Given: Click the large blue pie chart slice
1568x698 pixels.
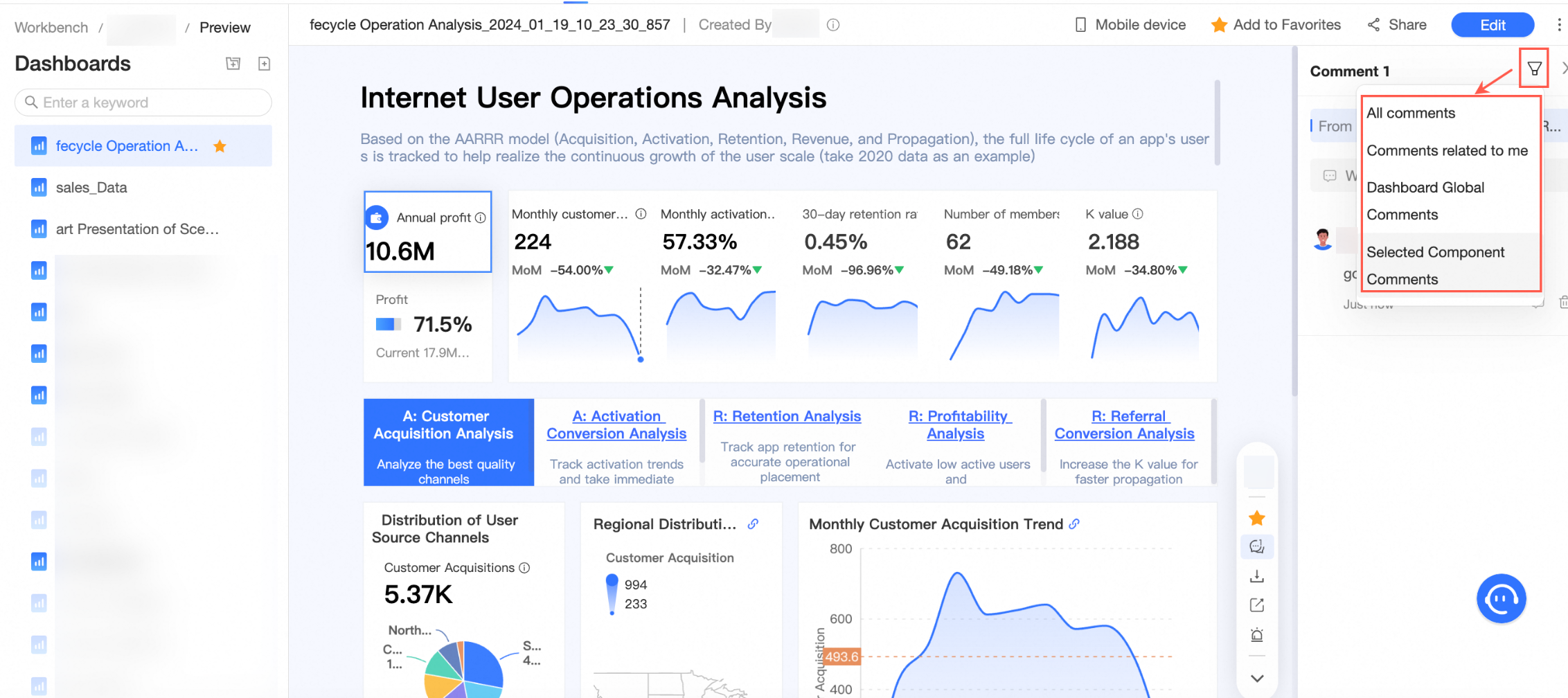Looking at the screenshot, I should pyautogui.click(x=483, y=665).
